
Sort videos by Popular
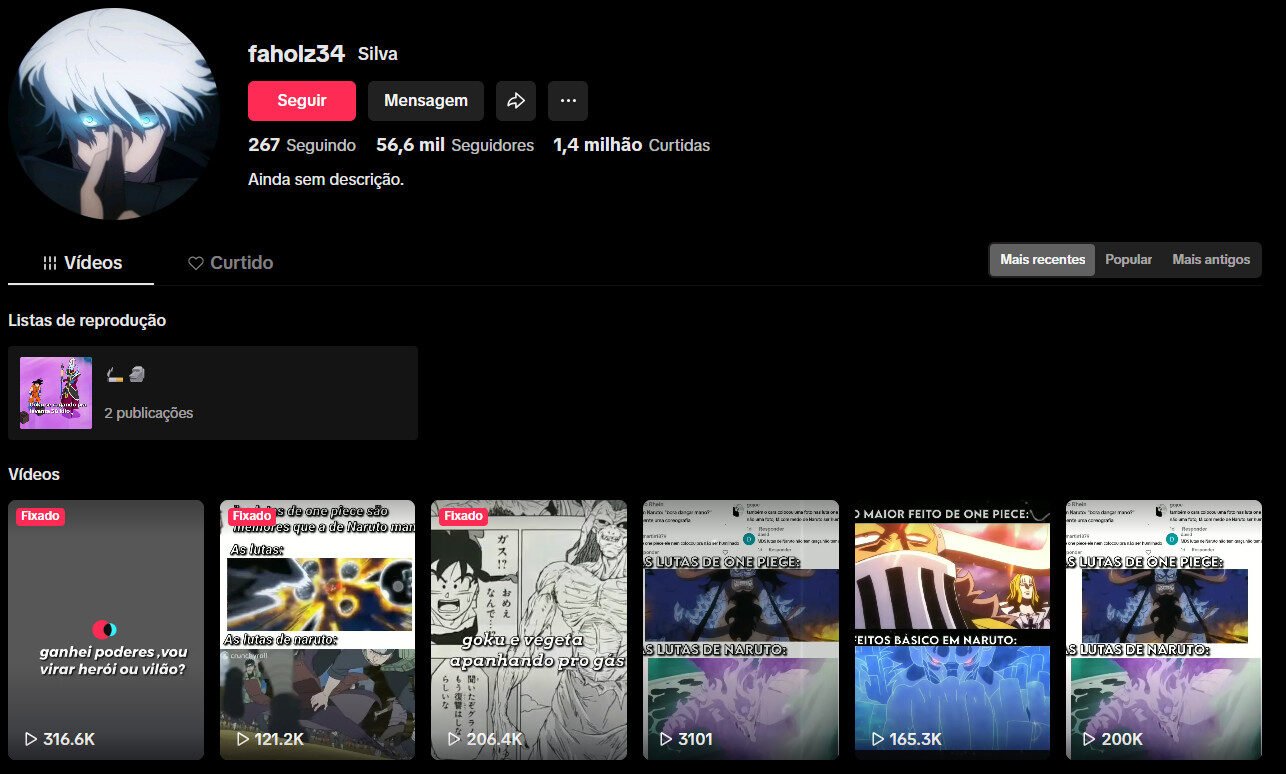pos(1129,260)
